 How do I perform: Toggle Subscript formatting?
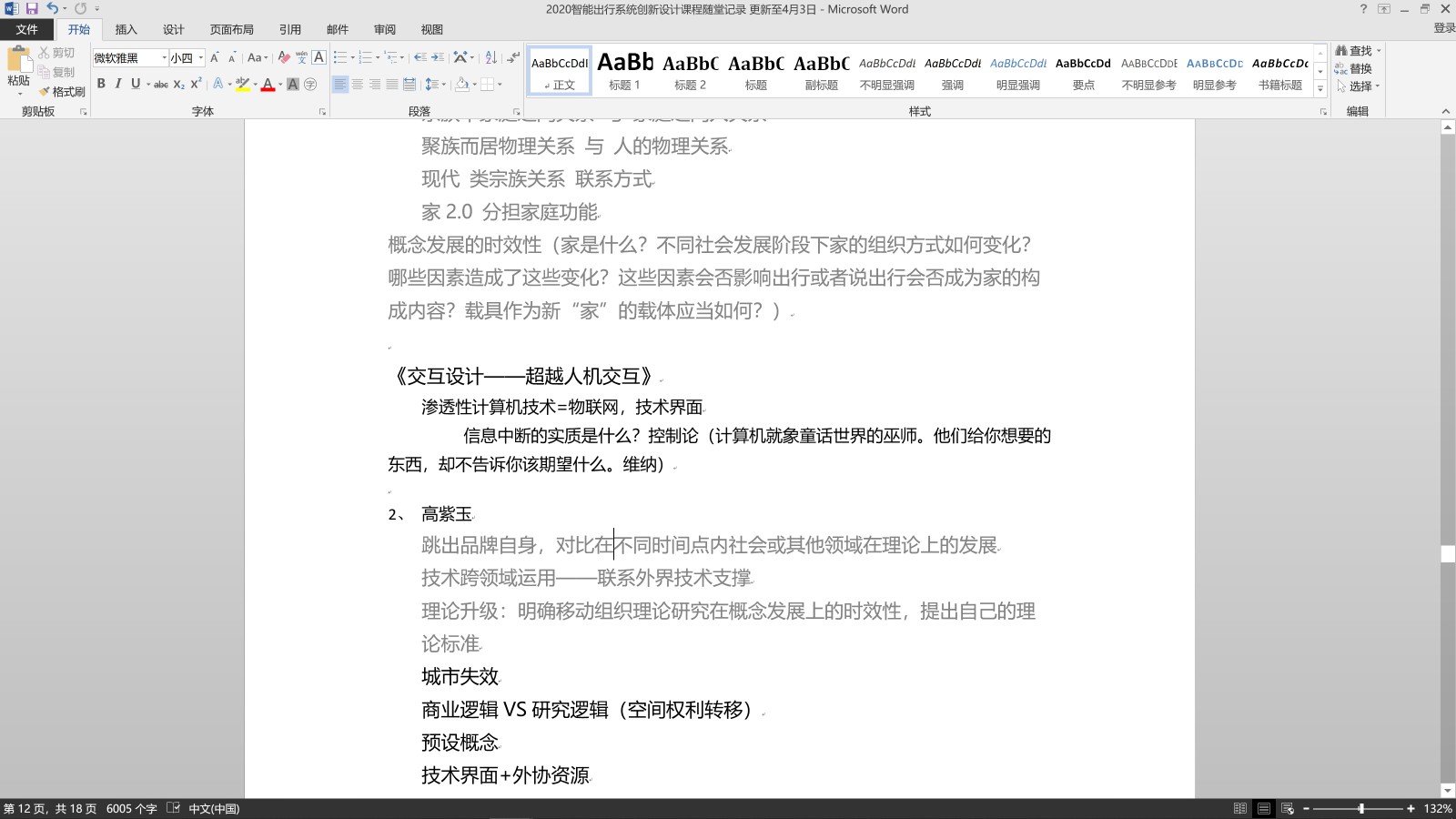pos(179,85)
